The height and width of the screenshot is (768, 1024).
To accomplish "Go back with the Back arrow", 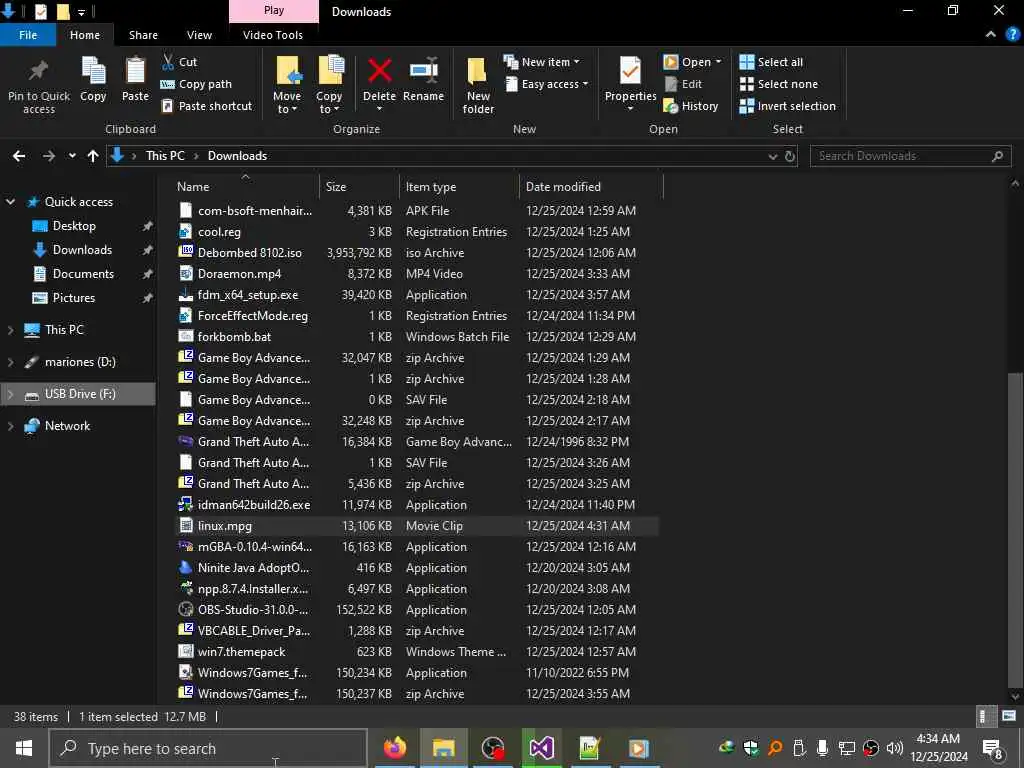I will click(x=19, y=156).
